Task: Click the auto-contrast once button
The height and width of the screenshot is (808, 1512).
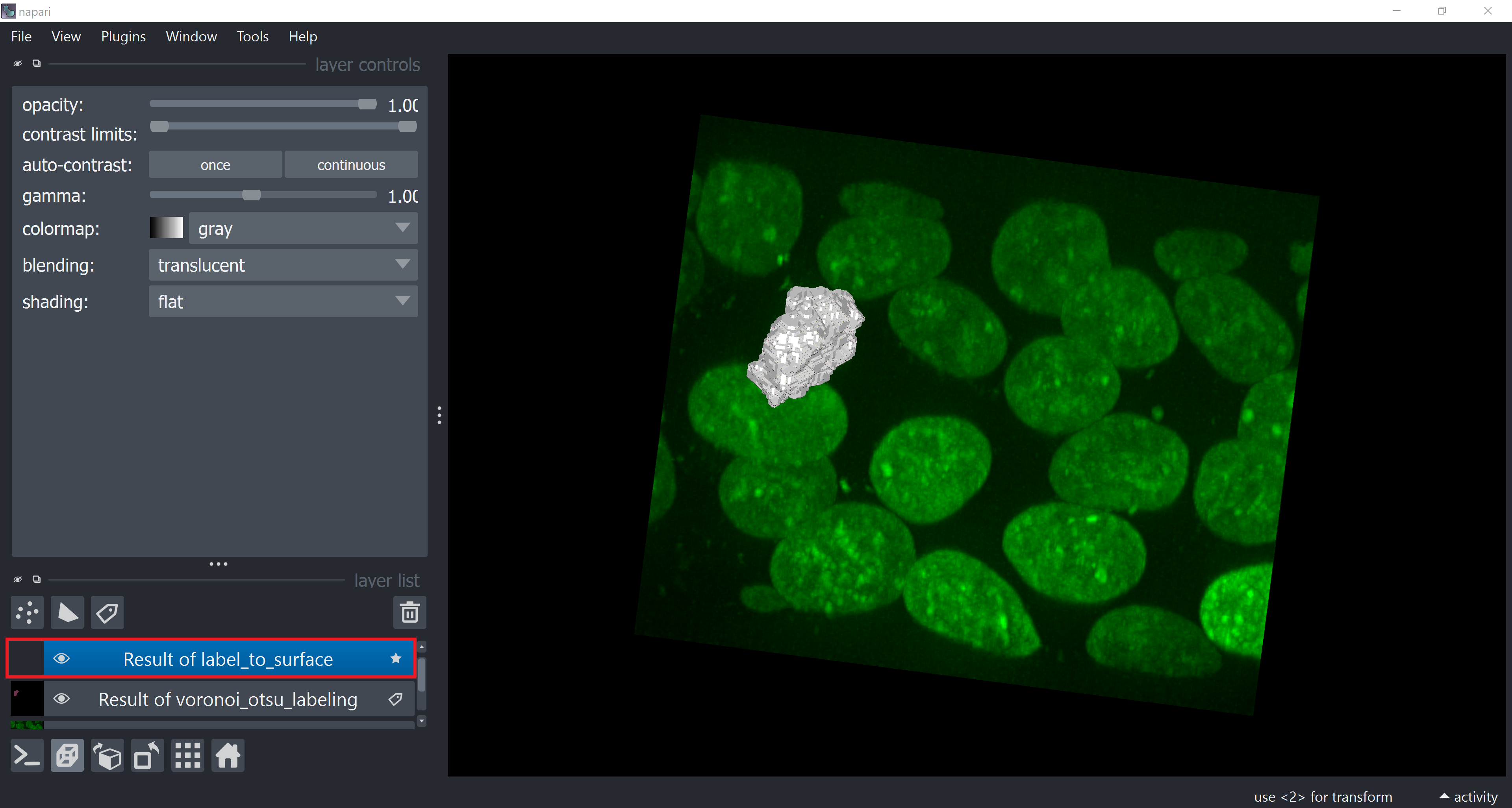Action: 215,165
